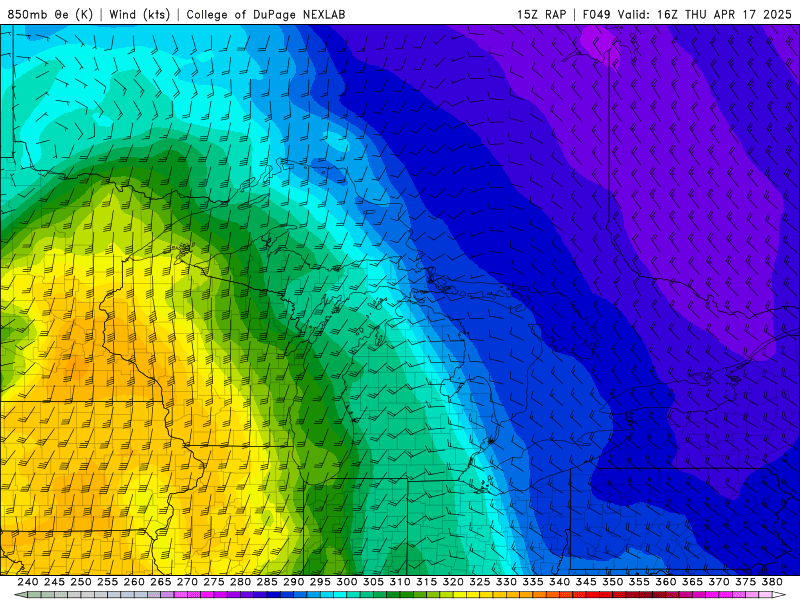Click the 380 value on color scale
This screenshot has width=800, height=600.
(x=772, y=582)
